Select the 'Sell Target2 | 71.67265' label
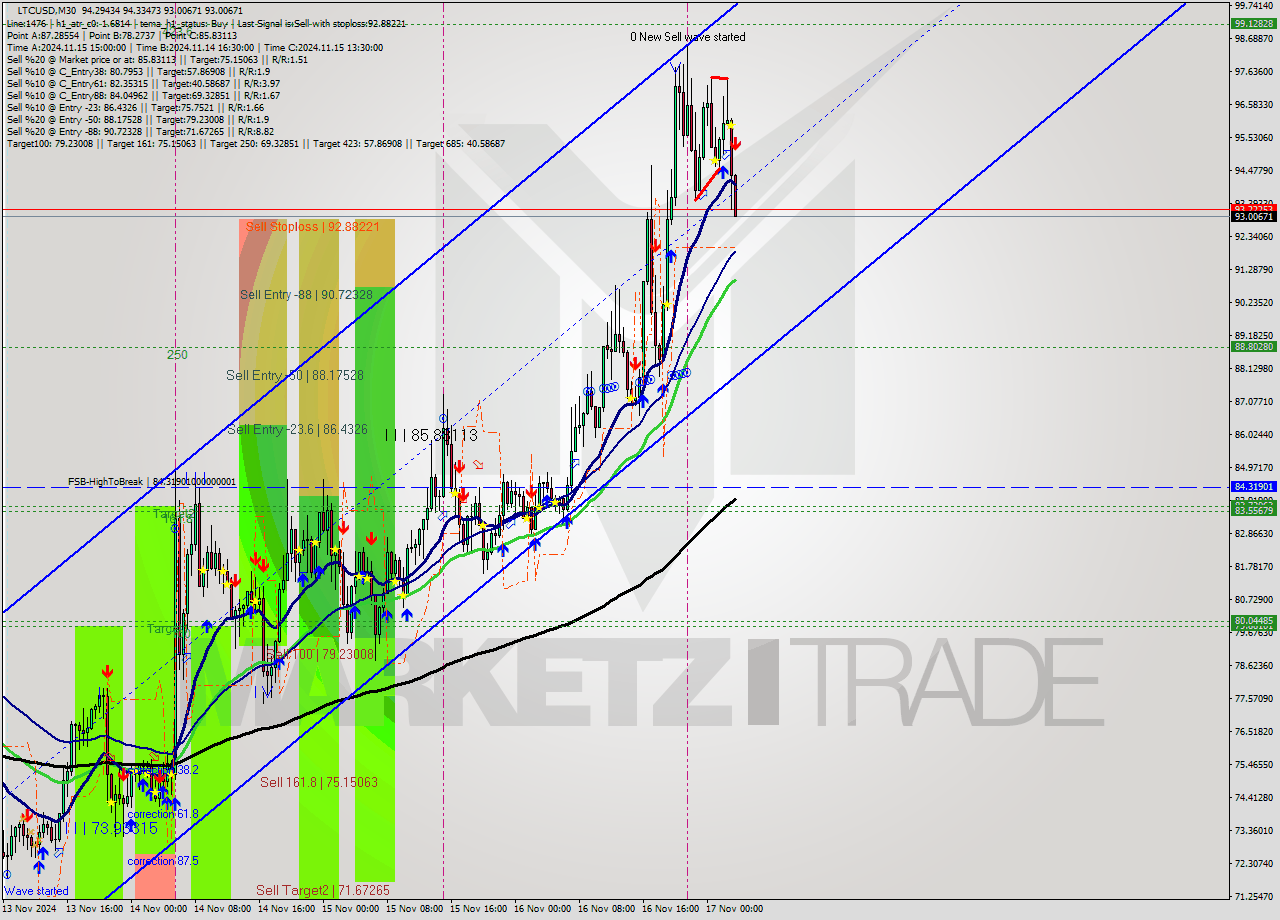This screenshot has width=1280, height=920. click(x=323, y=890)
